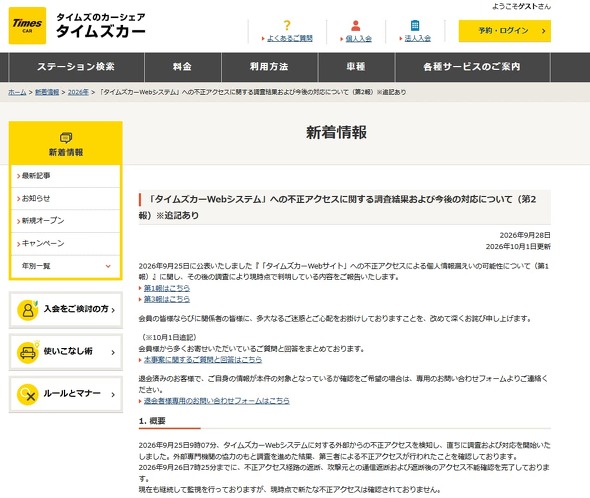Click the 使いこなし術 car icon
The width and height of the screenshot is (590, 498).
coord(27,352)
